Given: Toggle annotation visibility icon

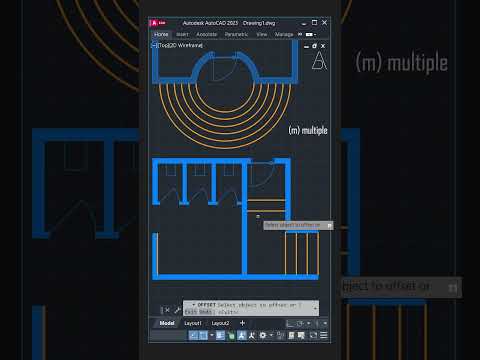Looking at the screenshot, I should coord(242,335).
